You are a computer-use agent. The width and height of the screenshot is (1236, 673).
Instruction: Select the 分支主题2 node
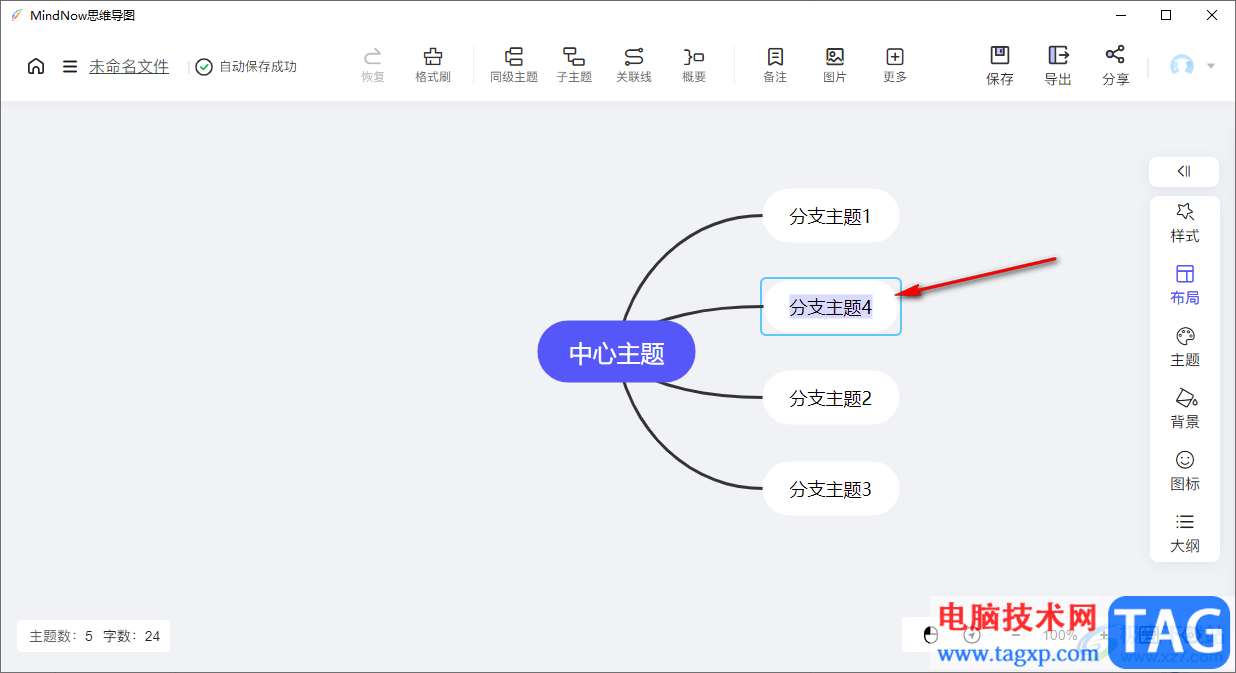(831, 398)
